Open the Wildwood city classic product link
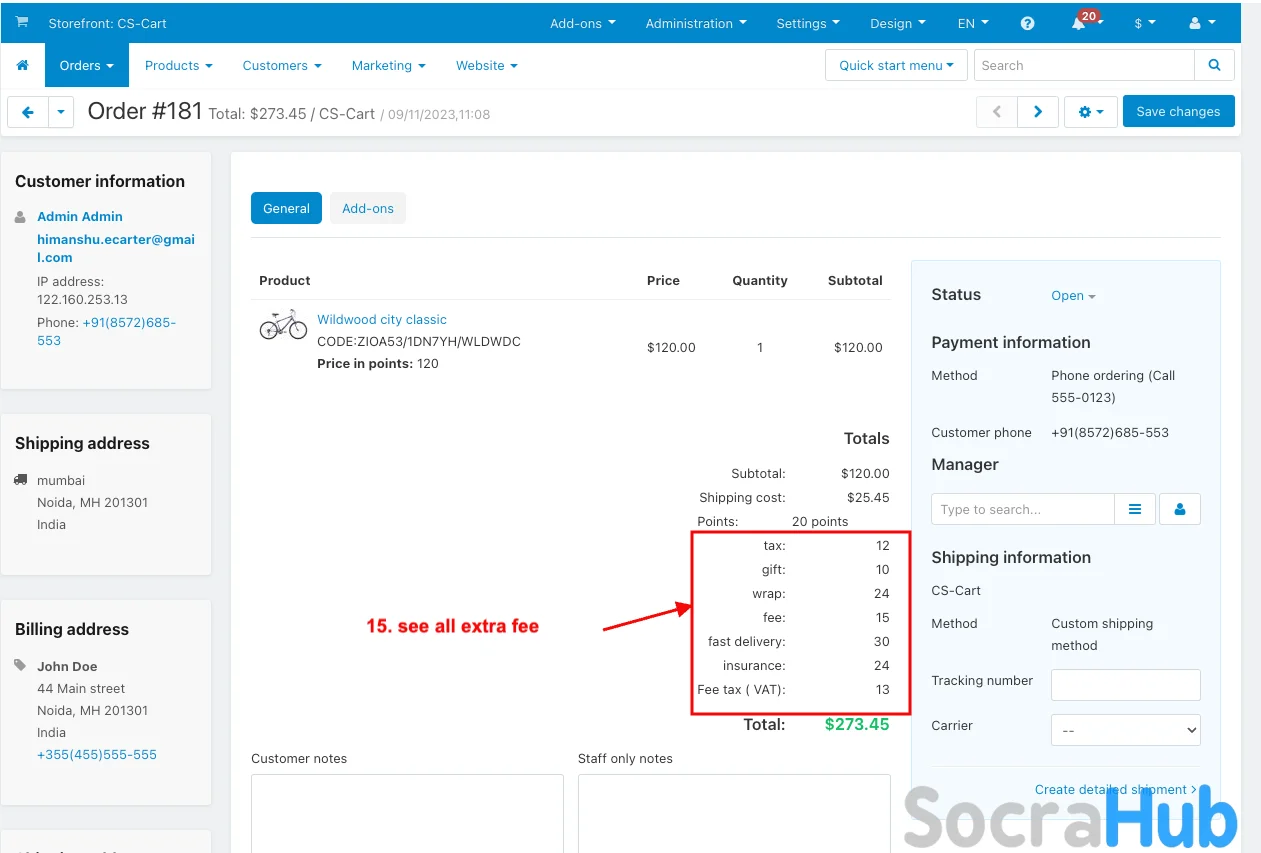The image size is (1261, 853). 382,320
